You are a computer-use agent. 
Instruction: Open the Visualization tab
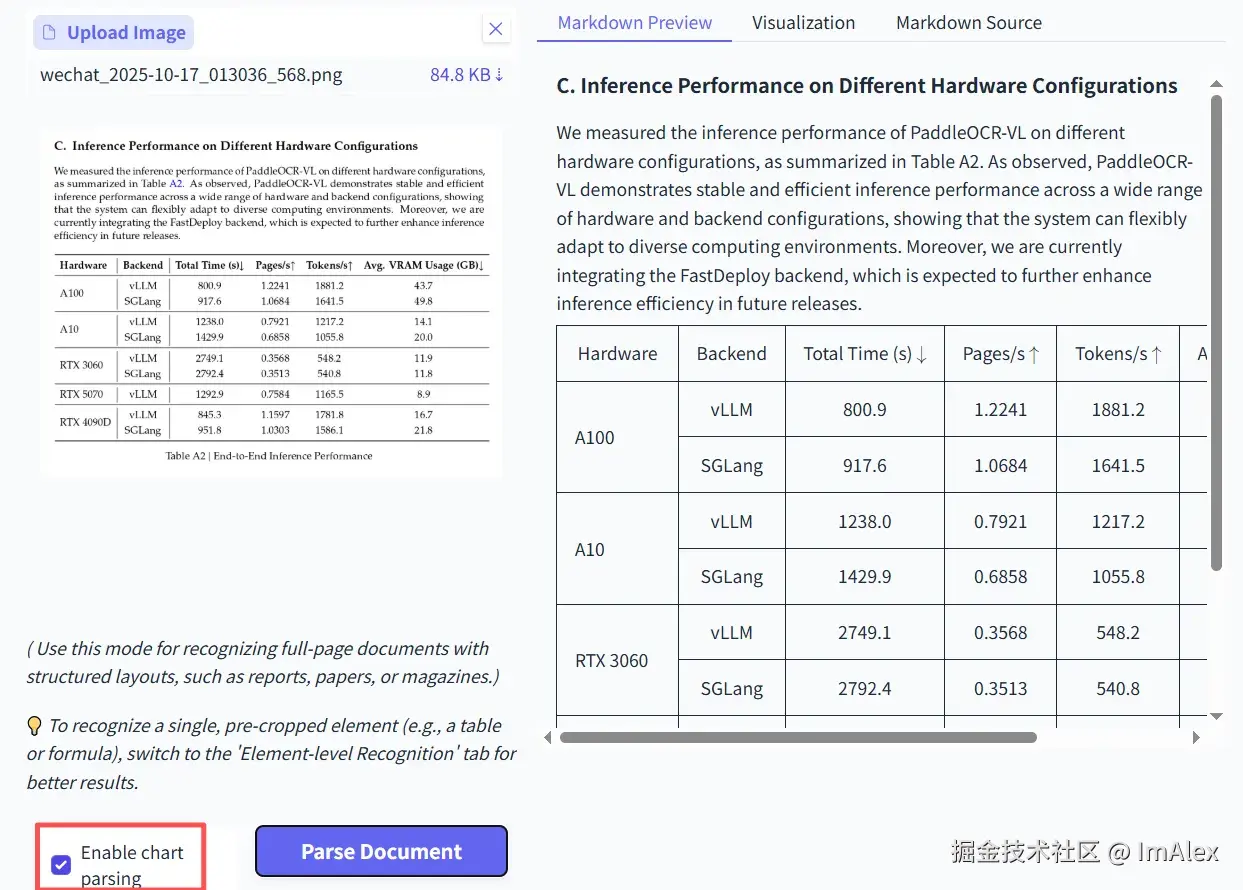(x=804, y=22)
